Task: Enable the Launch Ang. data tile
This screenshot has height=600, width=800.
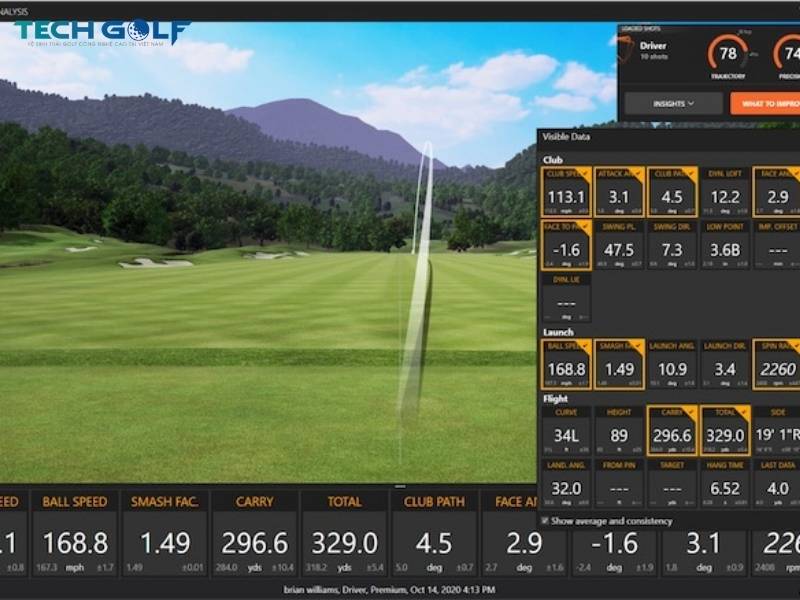Action: click(672, 364)
